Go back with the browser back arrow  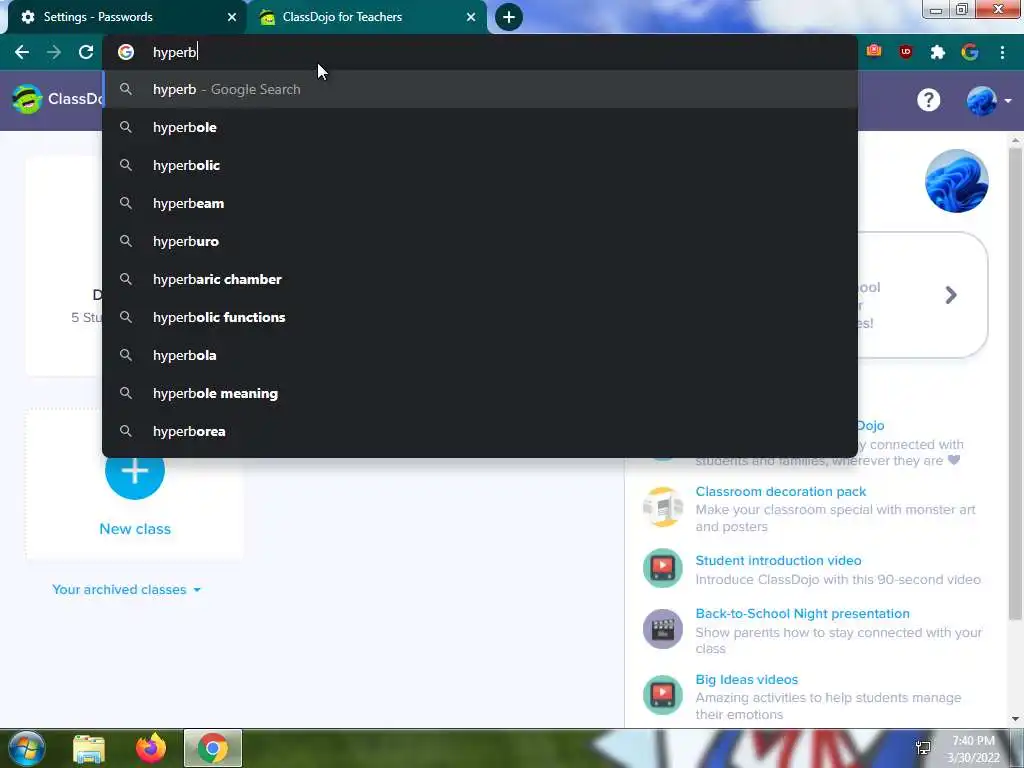coord(22,52)
